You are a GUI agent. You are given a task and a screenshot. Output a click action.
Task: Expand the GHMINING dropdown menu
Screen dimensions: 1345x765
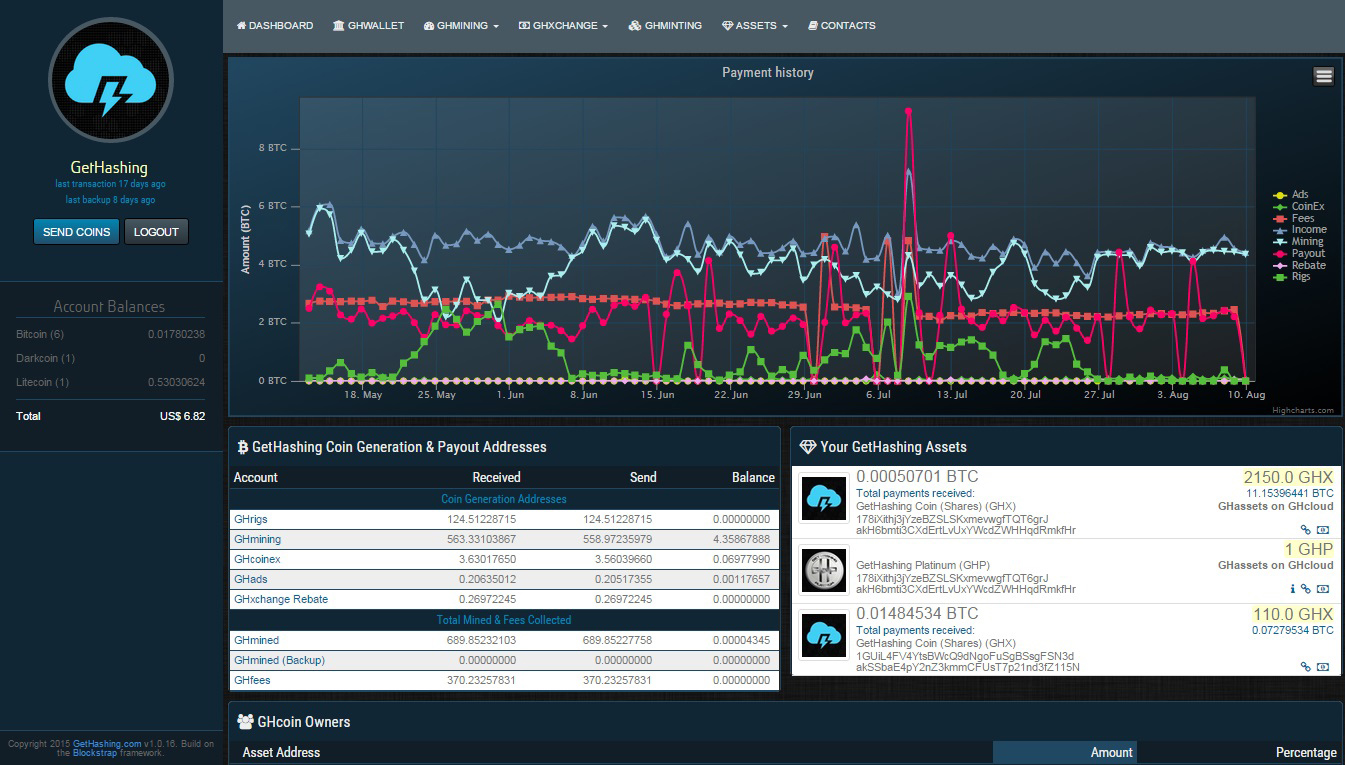pos(461,26)
